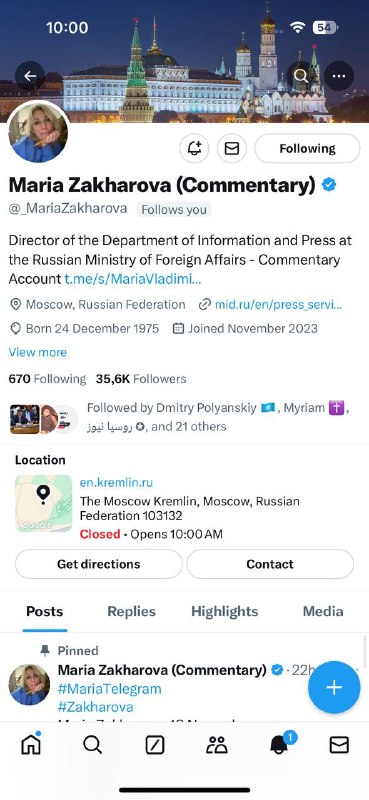Viewport: 369px width, 800px height.
Task: Open Communities people icon in bottom bar
Action: (x=216, y=746)
